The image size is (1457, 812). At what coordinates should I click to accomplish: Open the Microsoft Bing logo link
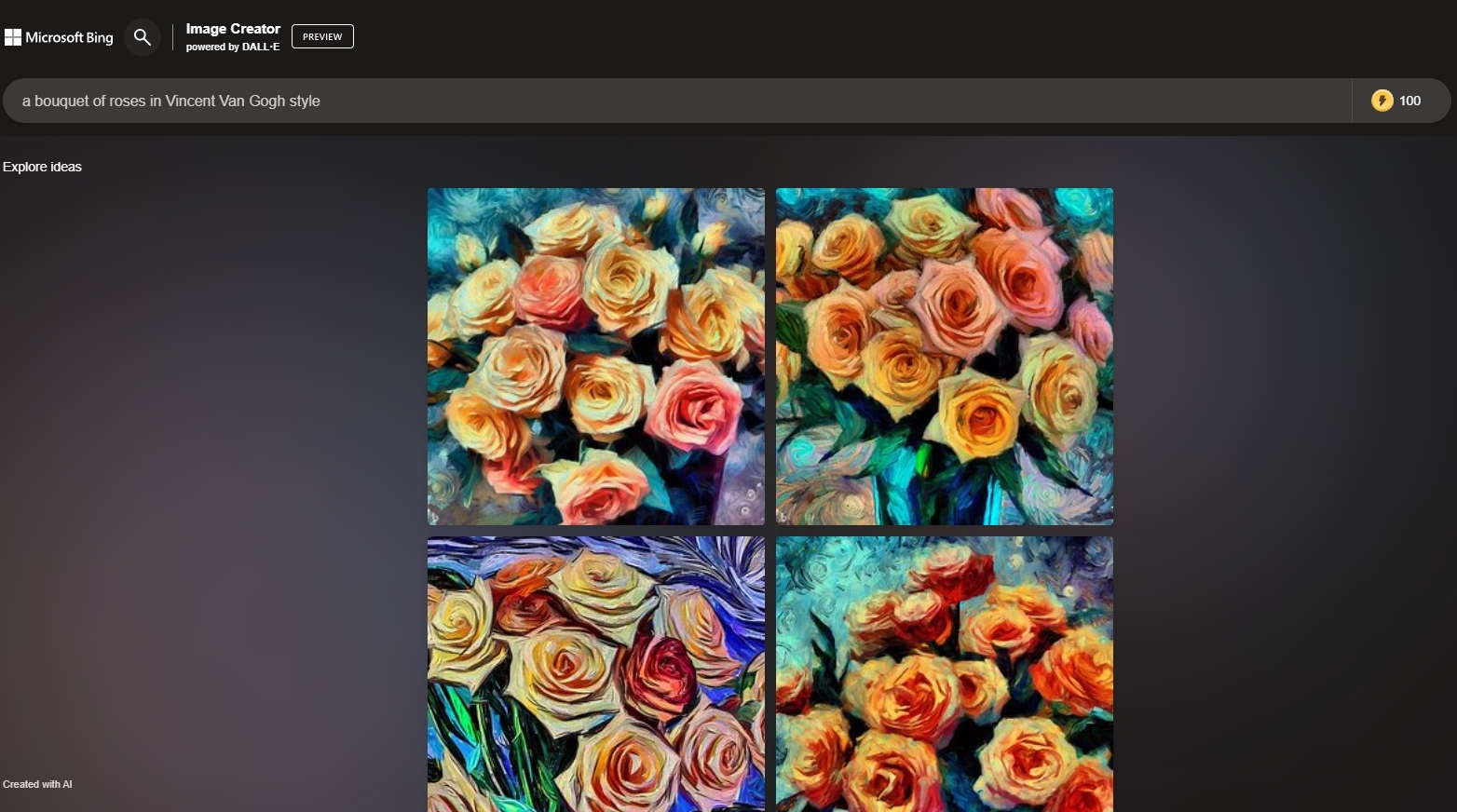59,37
